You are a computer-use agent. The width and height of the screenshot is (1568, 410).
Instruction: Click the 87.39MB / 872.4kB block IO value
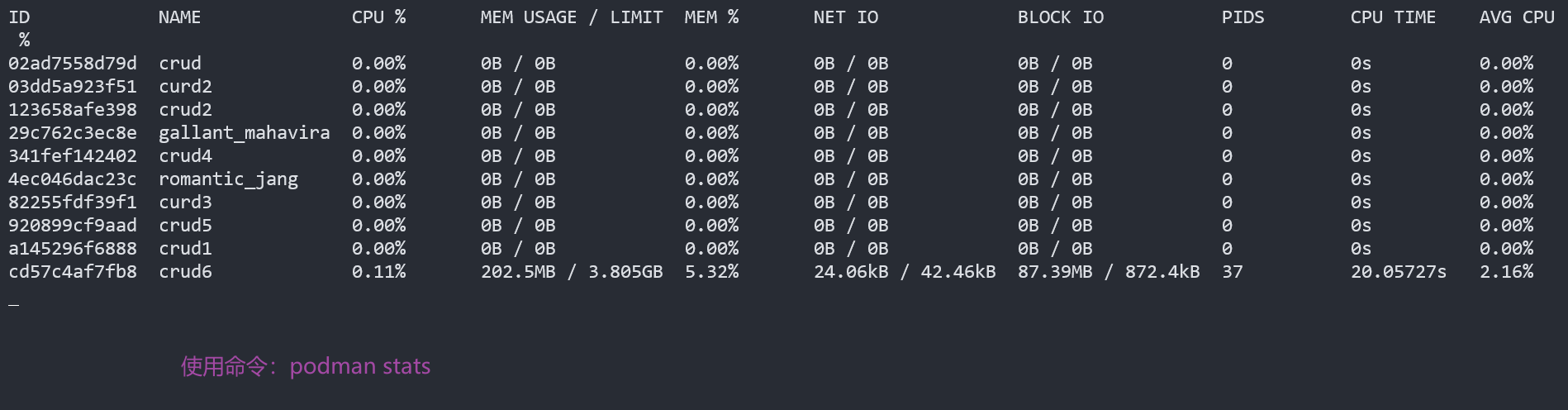pyautogui.click(x=1108, y=272)
